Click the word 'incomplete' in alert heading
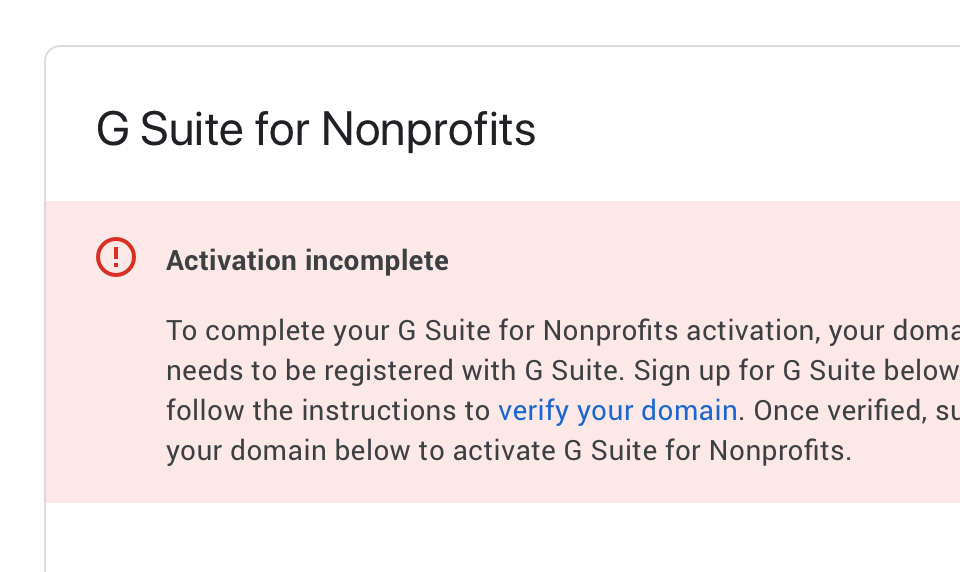Screen dimensions: 960x572 click(377, 262)
